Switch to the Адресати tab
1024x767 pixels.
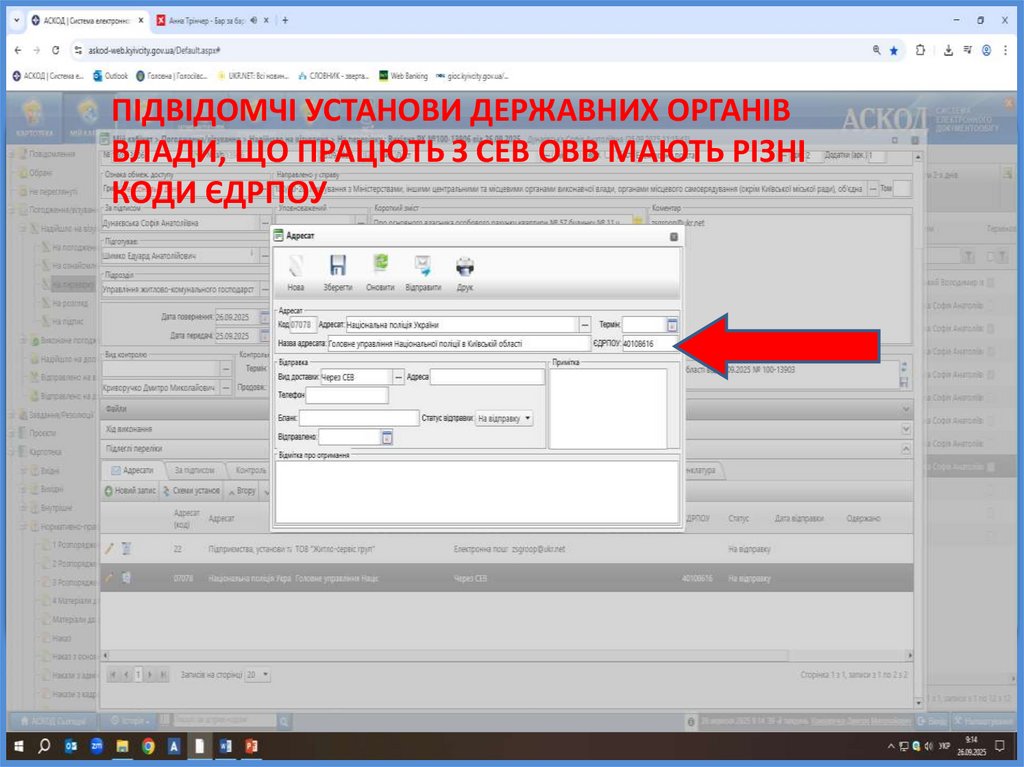(132, 470)
